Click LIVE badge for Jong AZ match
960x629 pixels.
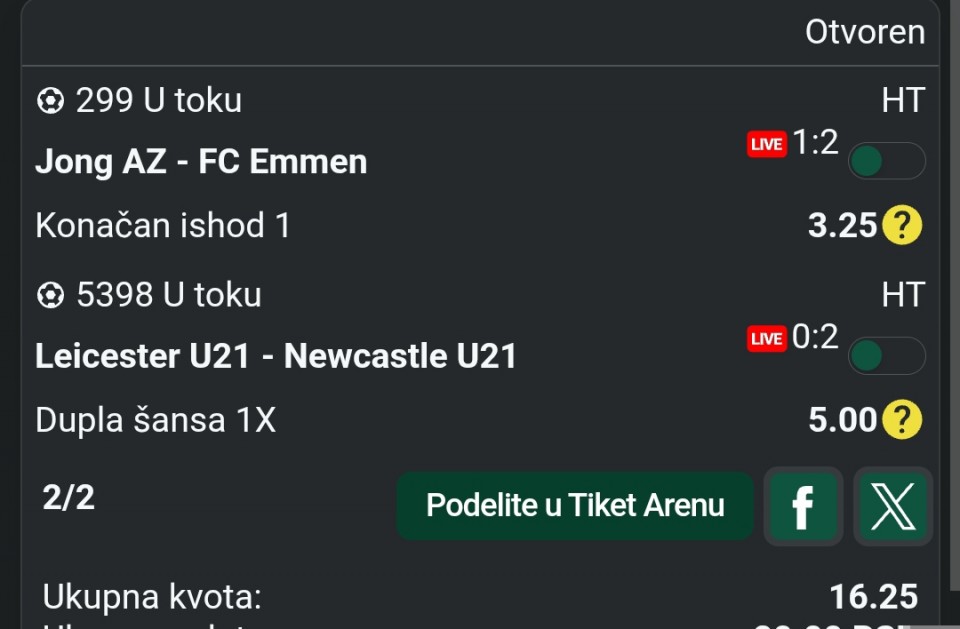point(767,145)
